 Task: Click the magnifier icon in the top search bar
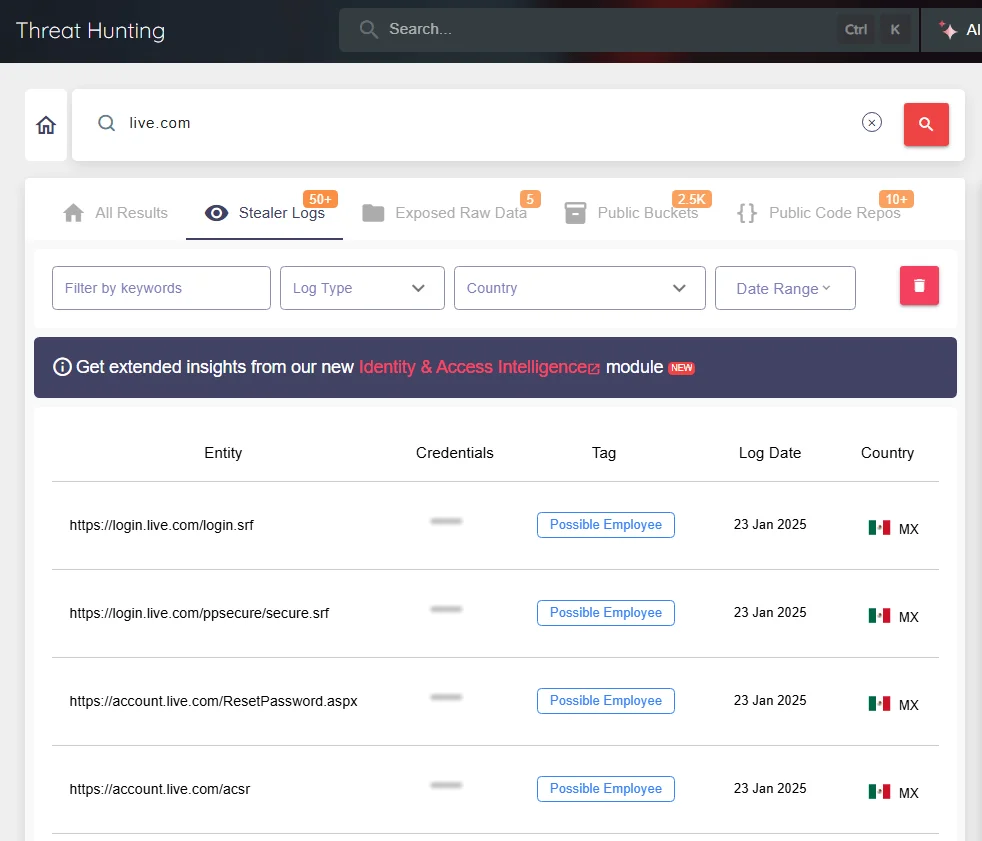368,29
